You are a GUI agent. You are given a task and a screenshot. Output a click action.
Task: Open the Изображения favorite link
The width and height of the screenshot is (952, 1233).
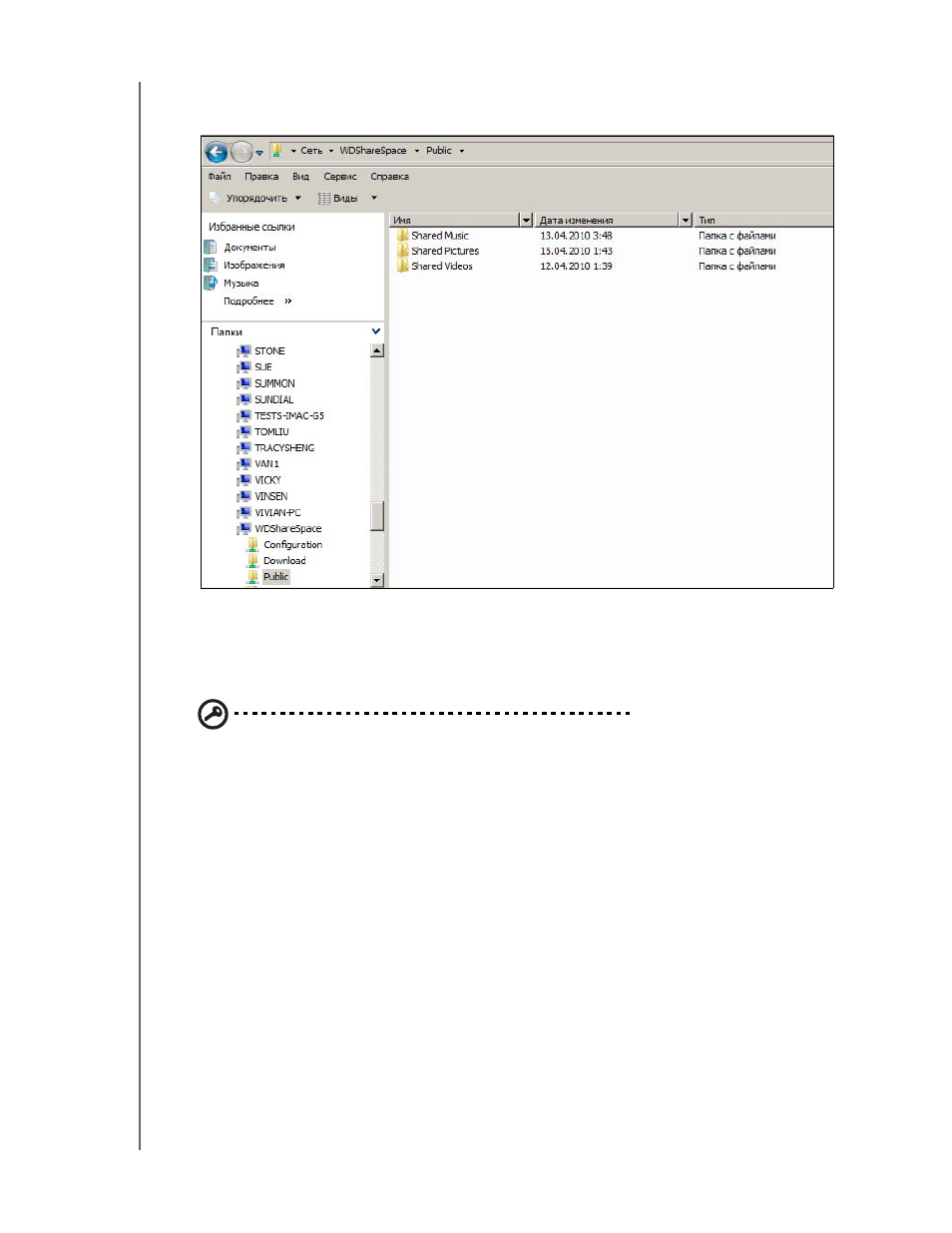253,266
